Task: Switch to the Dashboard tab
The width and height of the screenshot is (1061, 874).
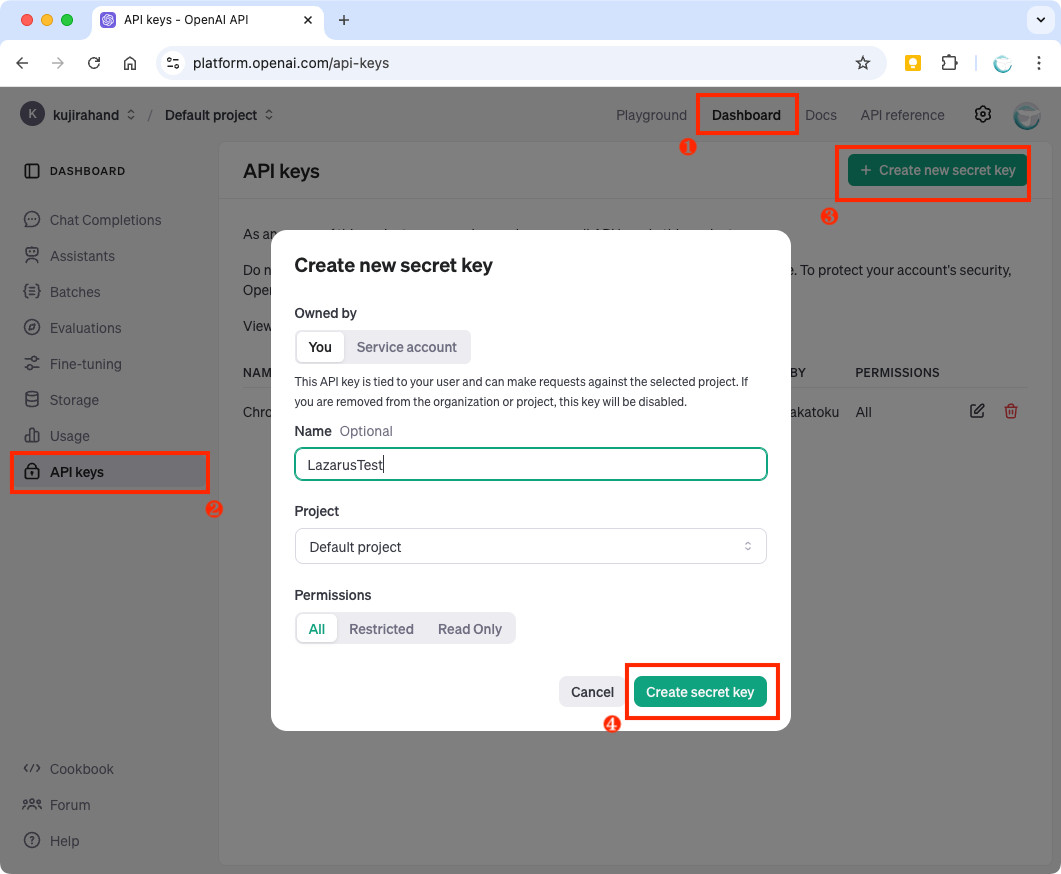Action: pyautogui.click(x=746, y=115)
